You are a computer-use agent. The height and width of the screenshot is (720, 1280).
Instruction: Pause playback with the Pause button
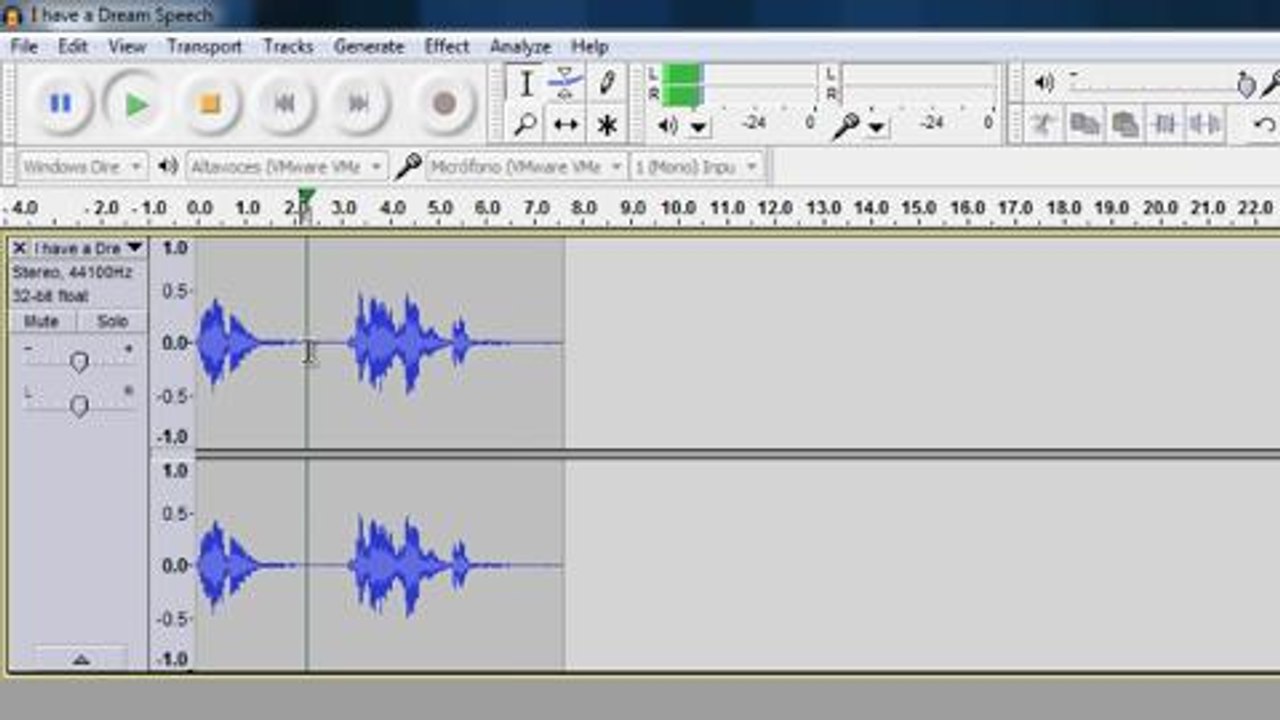tap(61, 103)
